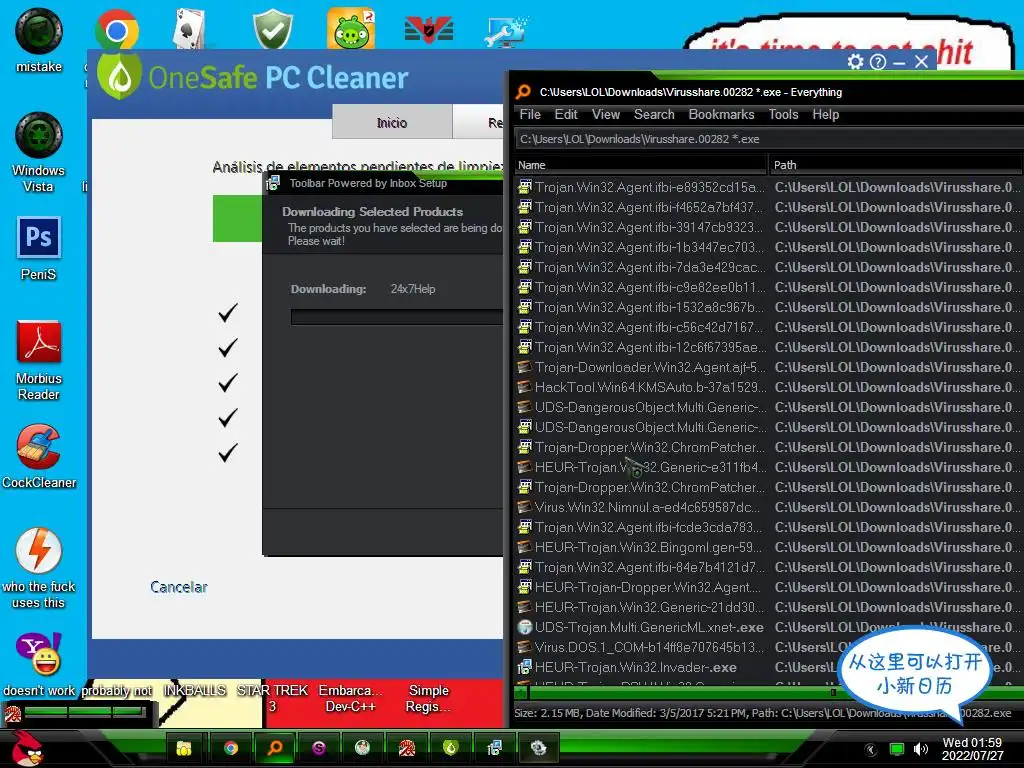This screenshot has width=1024, height=768.
Task: Click the Embarca... Dev-C++ desktop label
Action: [351, 698]
